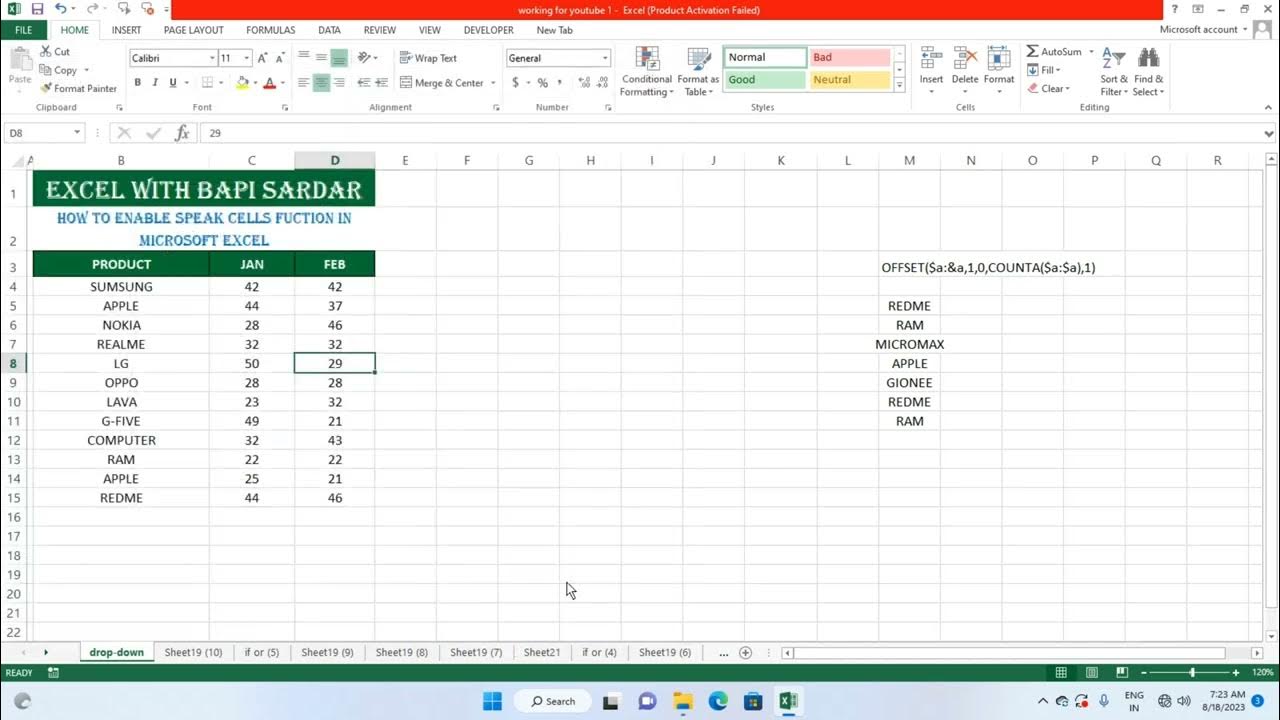Toggle Bold formatting
This screenshot has height=720, width=1280.
(x=137, y=83)
